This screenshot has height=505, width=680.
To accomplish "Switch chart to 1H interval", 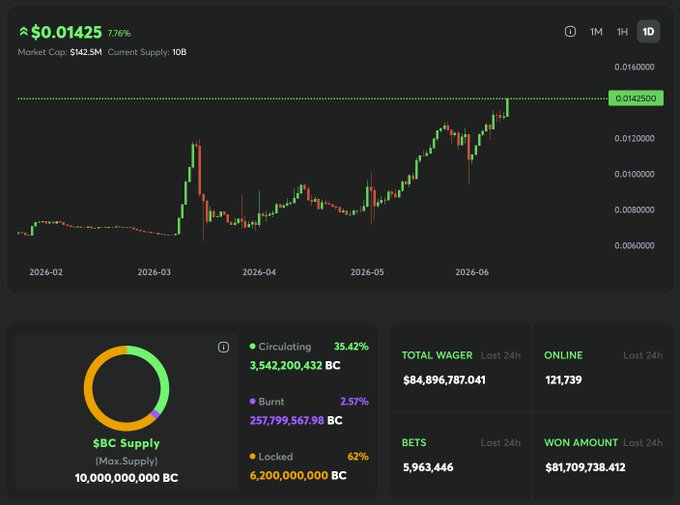I will pyautogui.click(x=622, y=32).
